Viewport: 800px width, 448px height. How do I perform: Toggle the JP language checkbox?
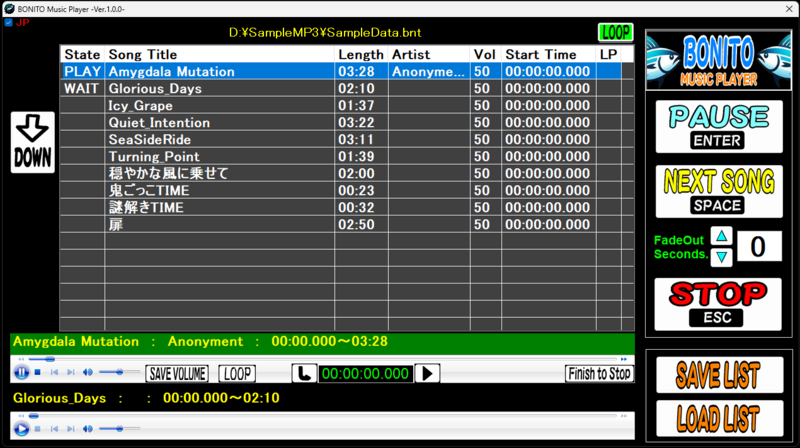click(9, 22)
